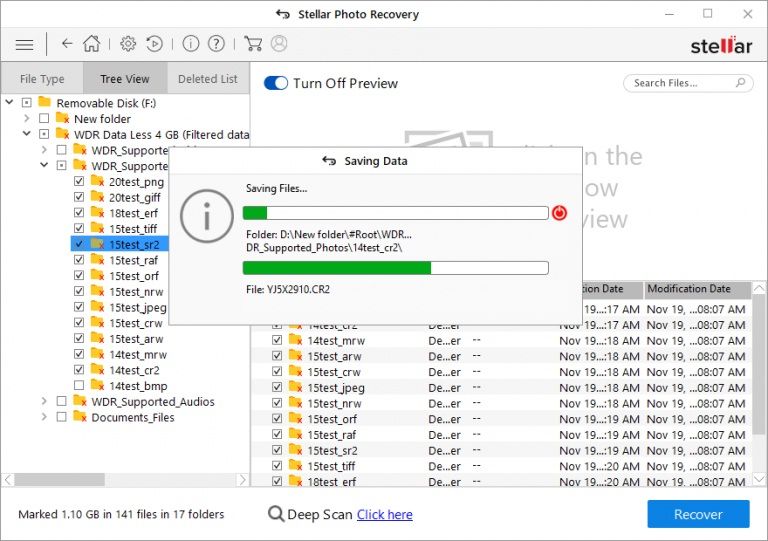Select 15test_jpeg in the tree

click(138, 307)
